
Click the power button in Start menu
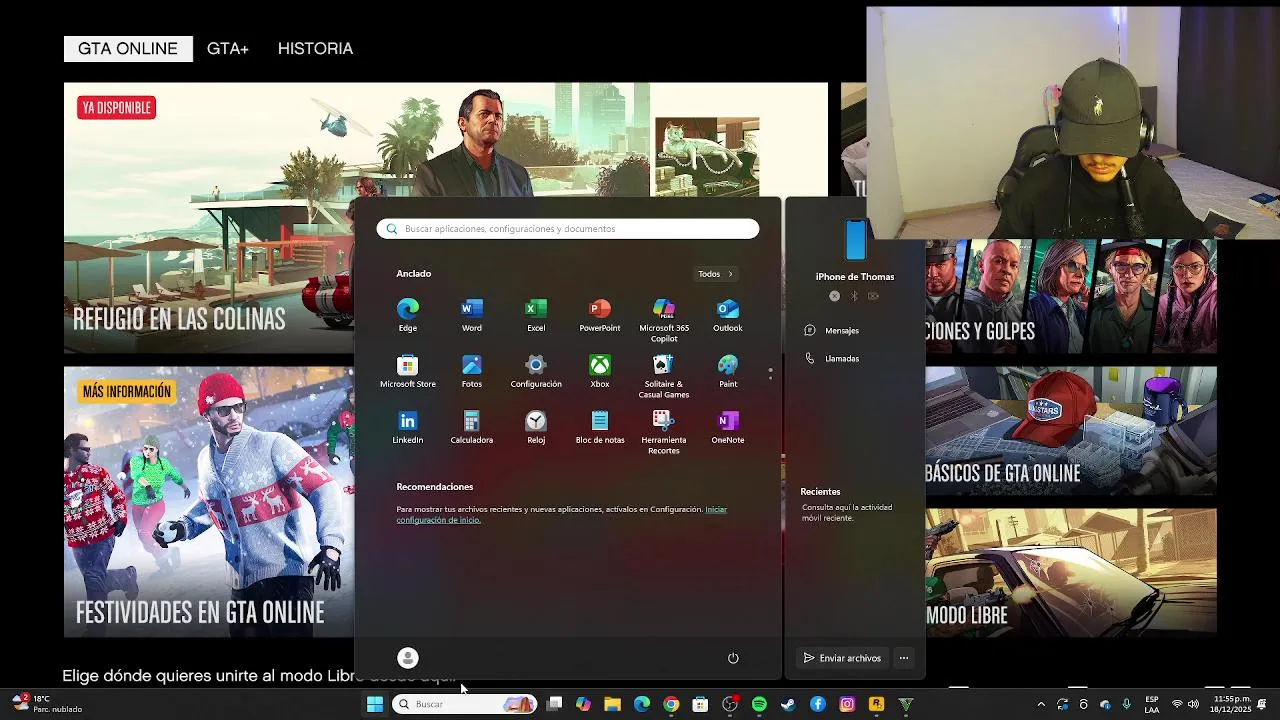(733, 658)
